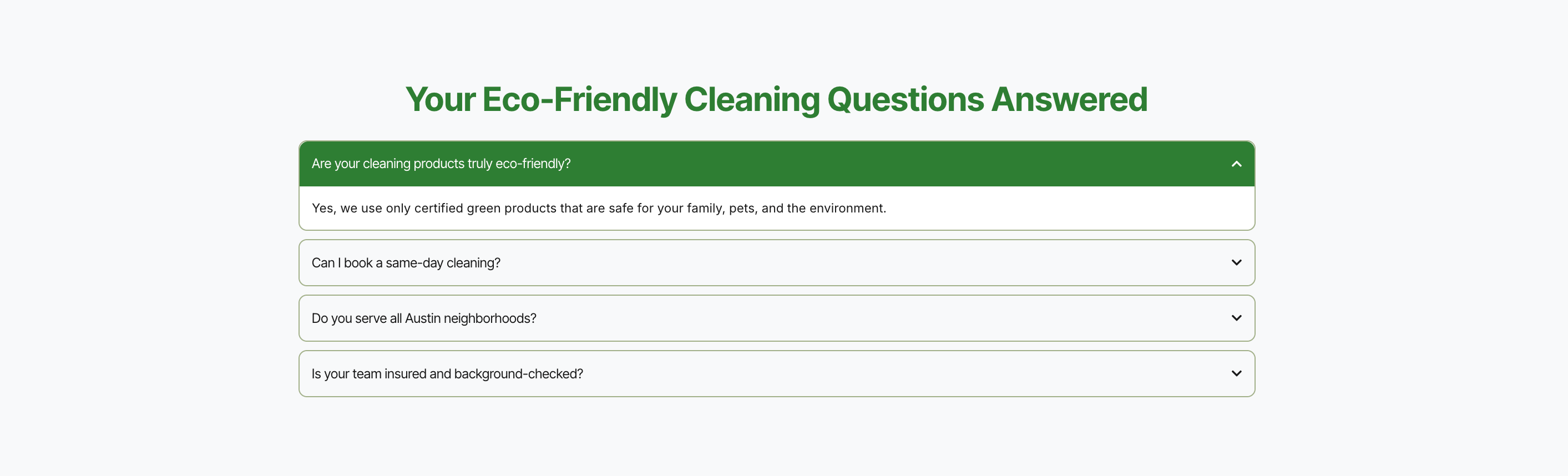1568x476 pixels.
Task: Click the chevron on the Austin neighborhoods row
Action: point(1236,318)
